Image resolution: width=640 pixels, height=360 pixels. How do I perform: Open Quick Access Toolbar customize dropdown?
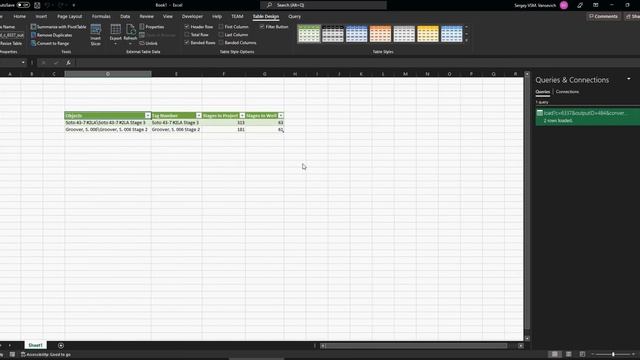[74, 5]
